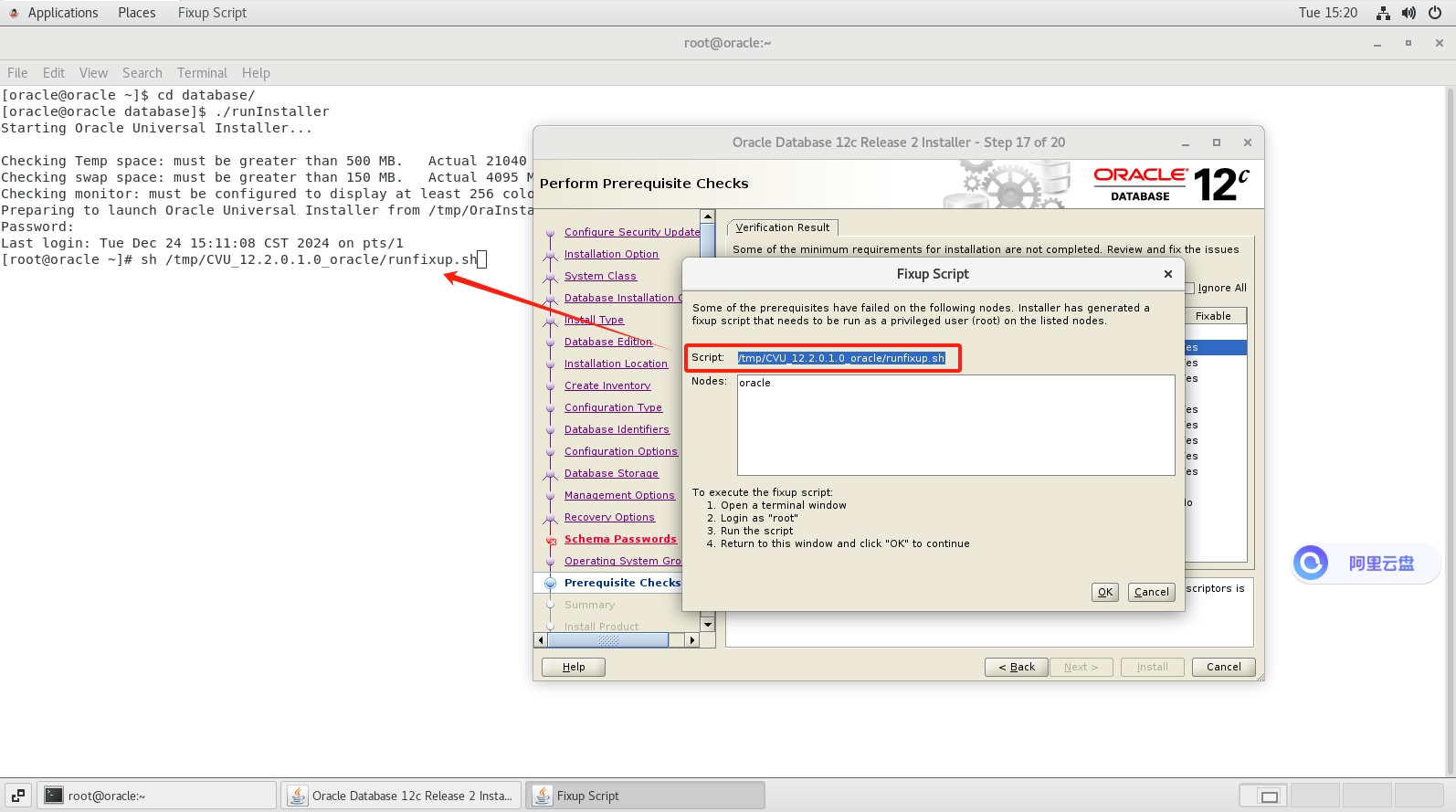The height and width of the screenshot is (812, 1456).
Task: Toggle the Ignore All checkbox
Action: (x=1190, y=288)
